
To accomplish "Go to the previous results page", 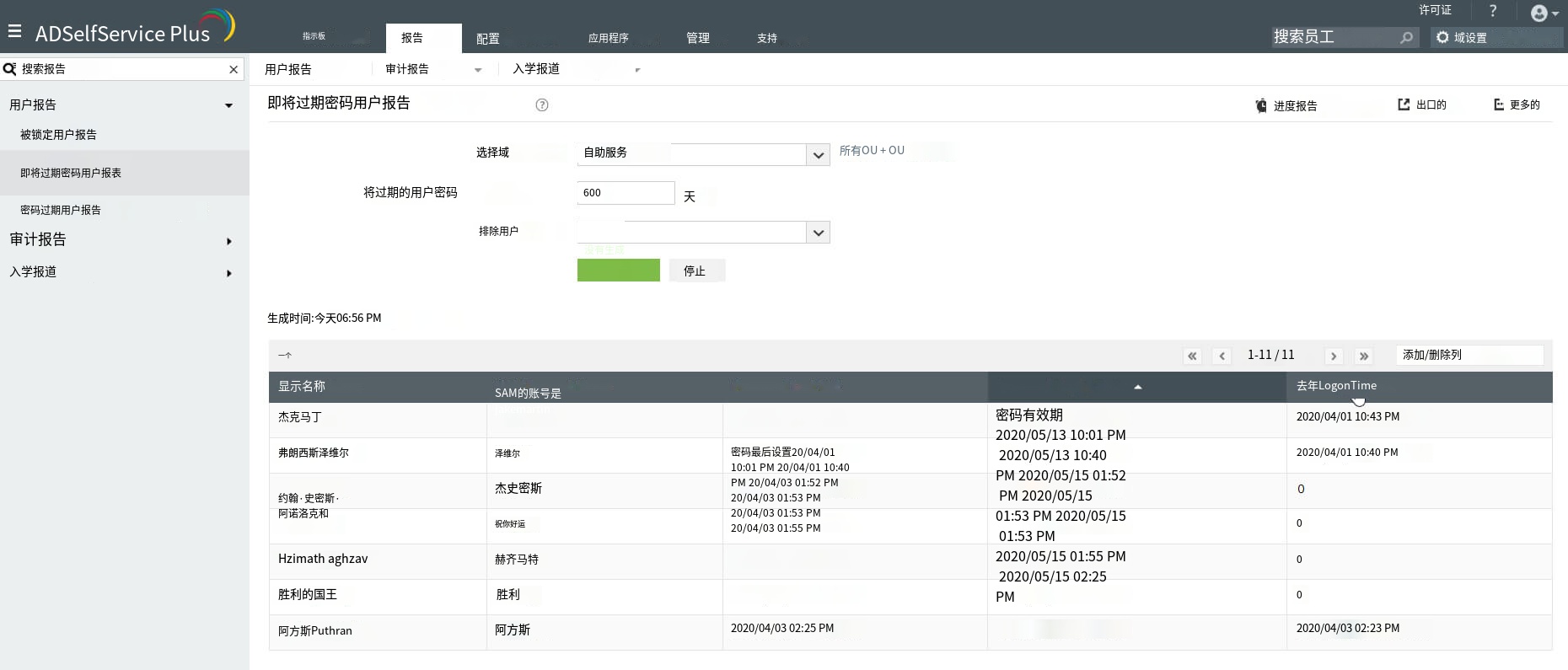I will (1222, 356).
